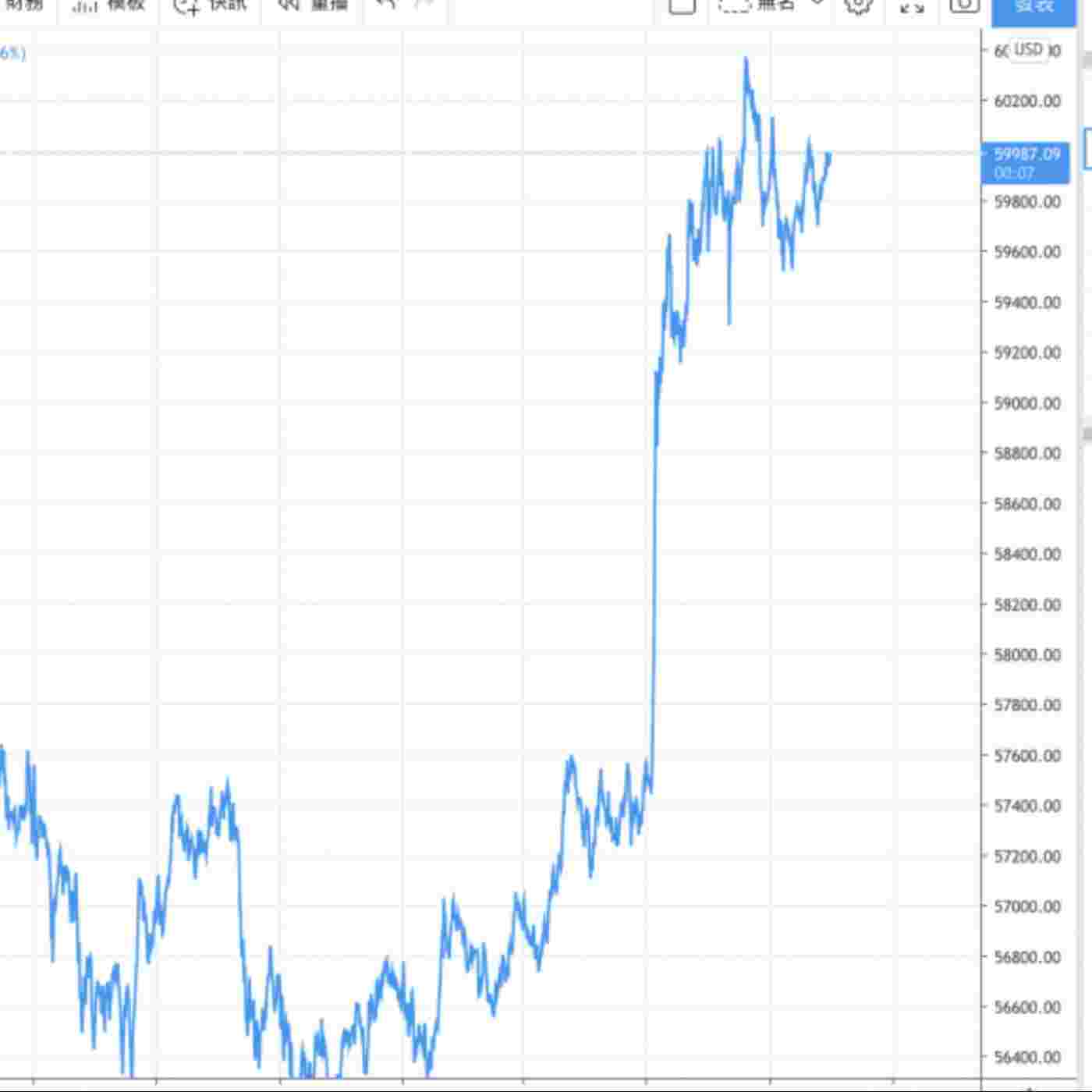Click the blue panel edge beside price label
Image resolution: width=1092 pixels, height=1092 pixels.
click(1087, 150)
